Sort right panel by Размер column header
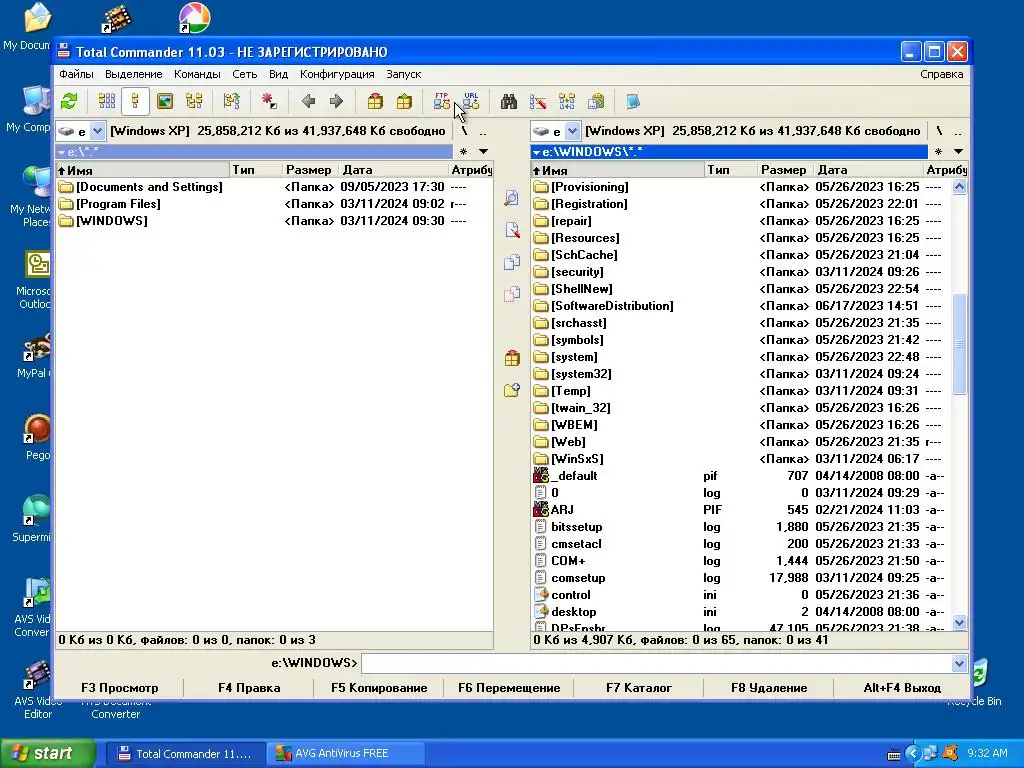 coord(784,170)
